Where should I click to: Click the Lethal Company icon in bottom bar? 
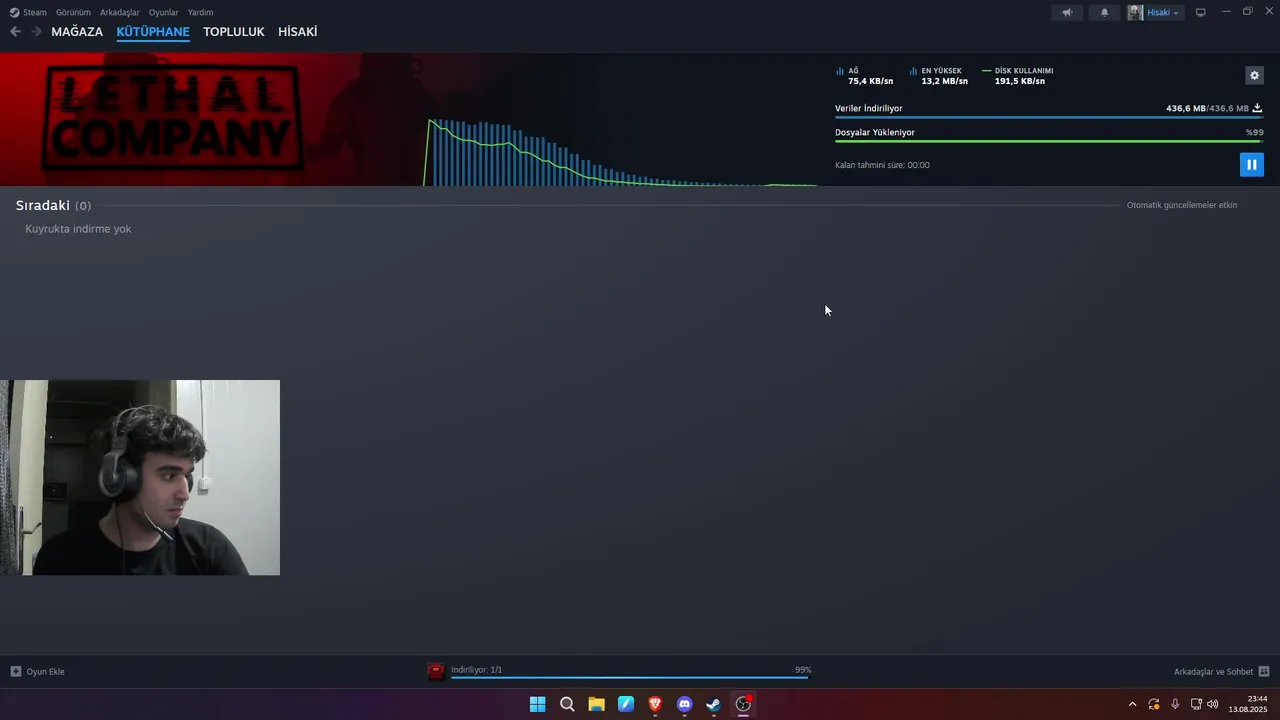(436, 671)
